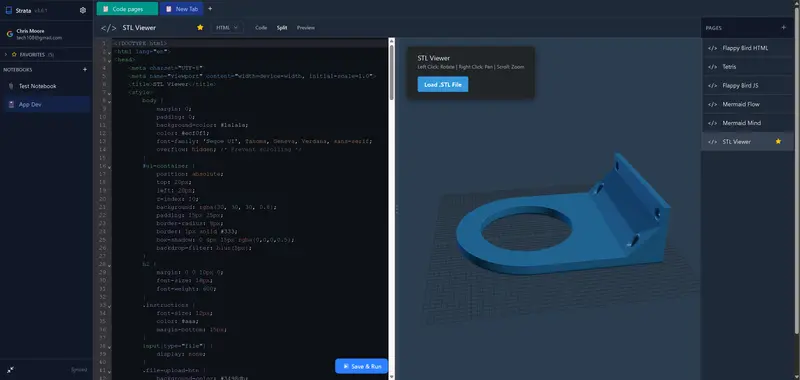Click the PAGES panel header text
This screenshot has width=800, height=380.
pos(713,28)
